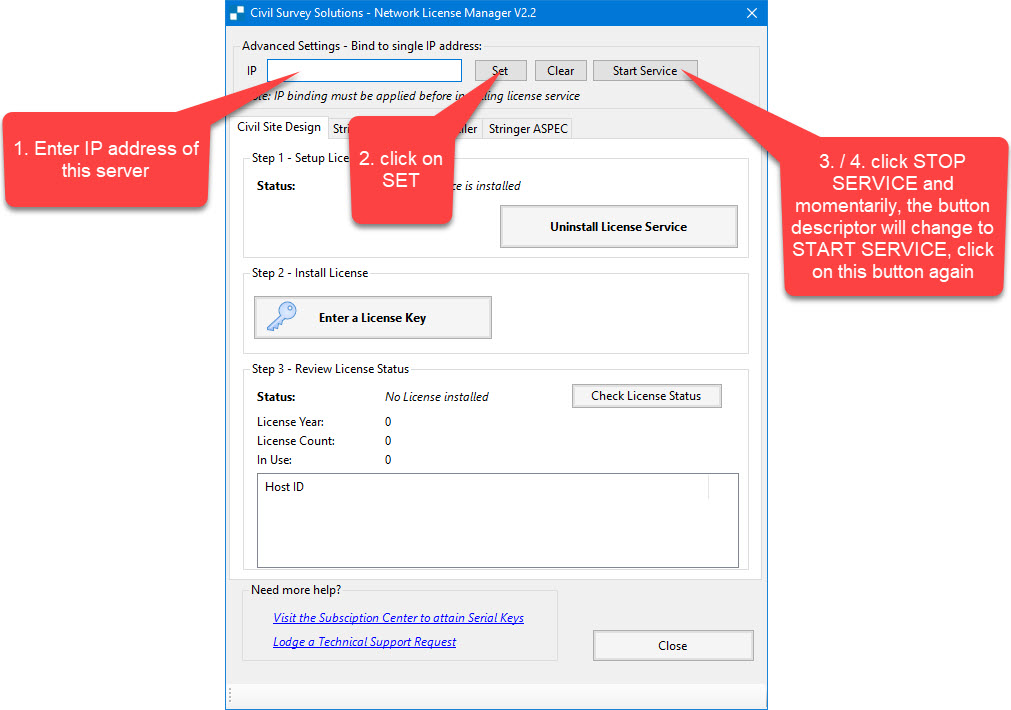Click the Host ID column header
1011x710 pixels.
point(285,487)
